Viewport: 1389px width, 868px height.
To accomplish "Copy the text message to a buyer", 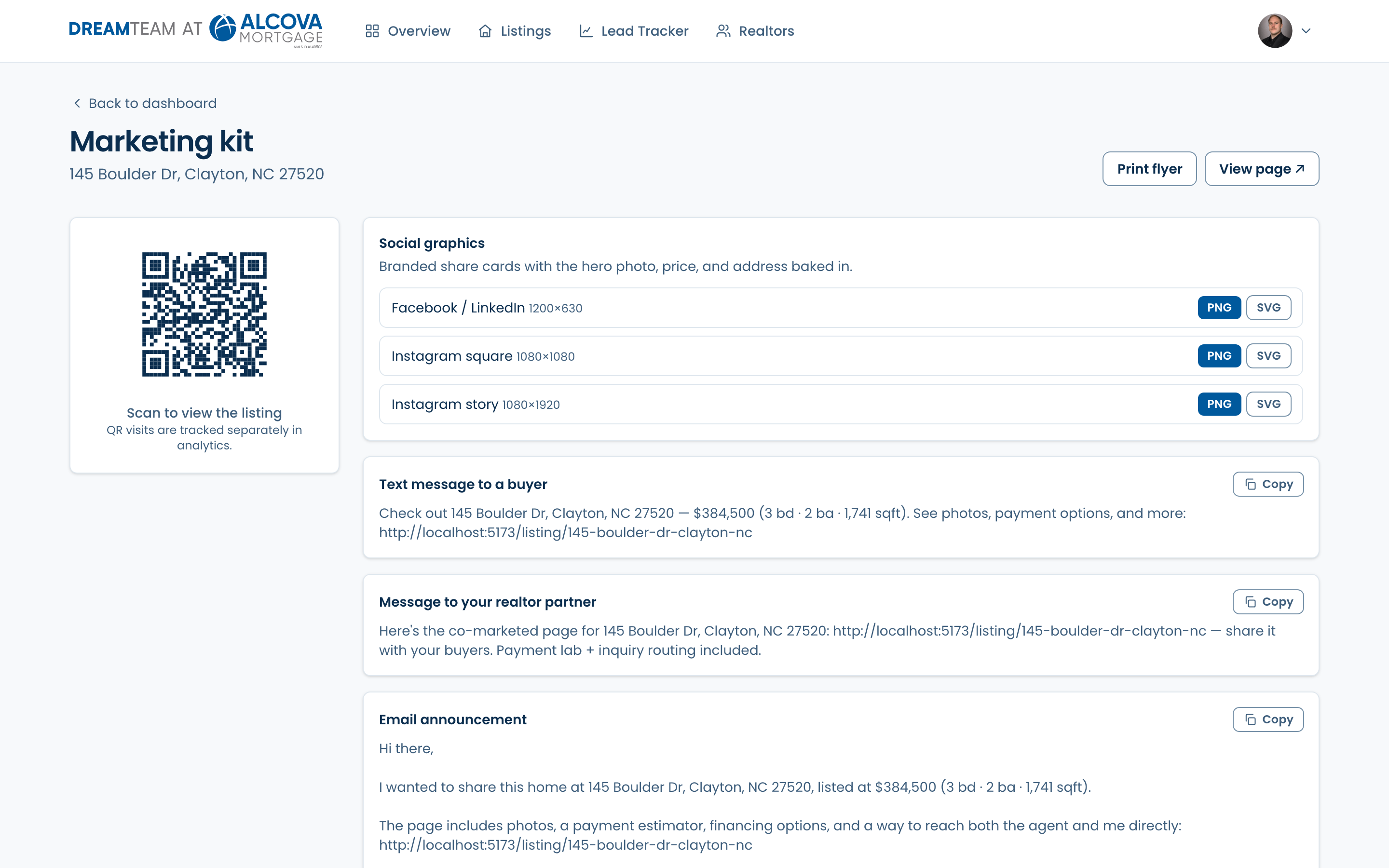I will 1268,484.
